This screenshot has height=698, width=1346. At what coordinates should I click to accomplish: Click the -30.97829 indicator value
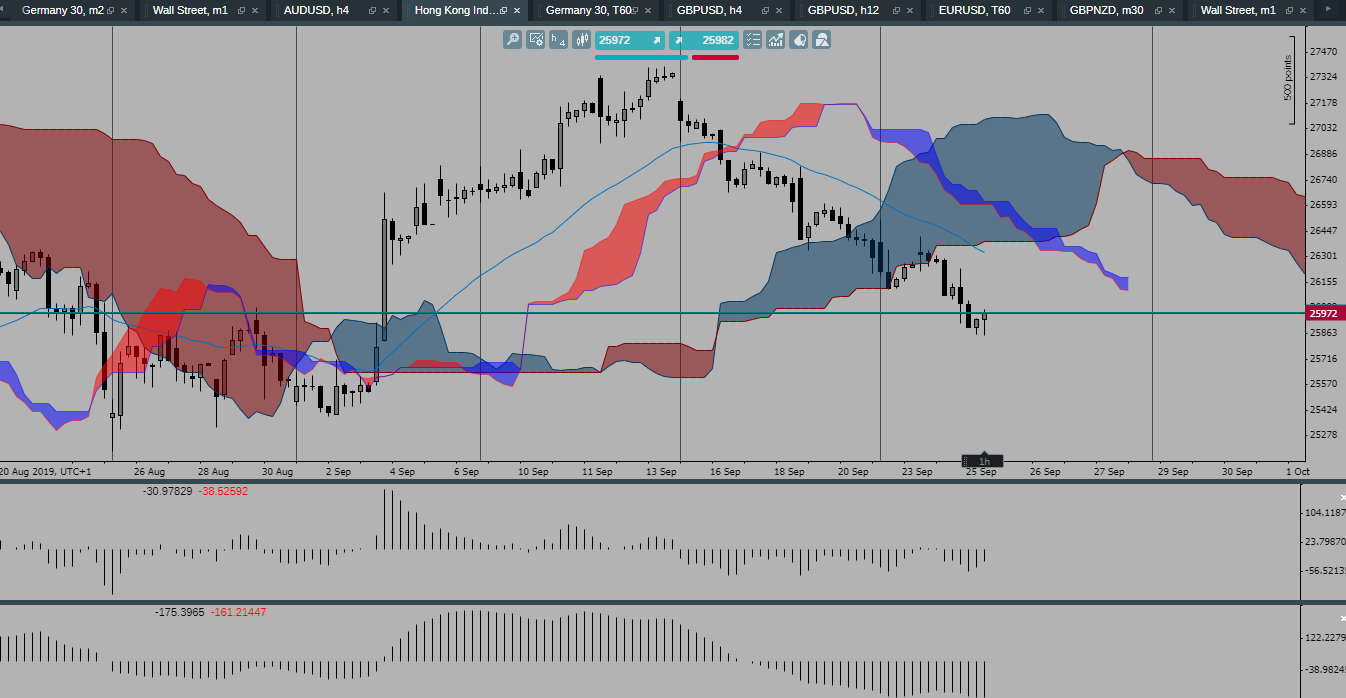click(x=168, y=491)
